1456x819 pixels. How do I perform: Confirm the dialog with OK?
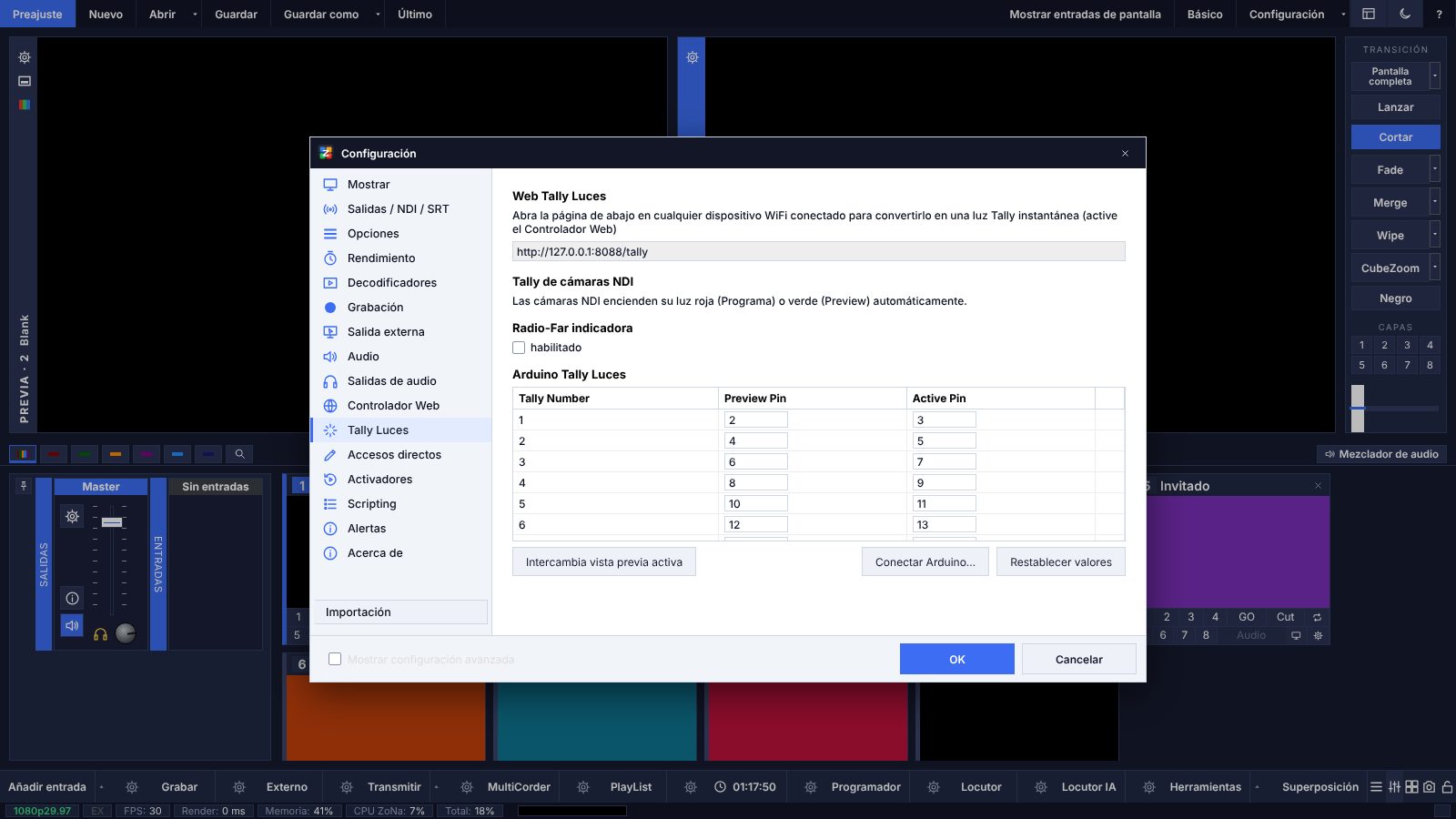click(957, 659)
